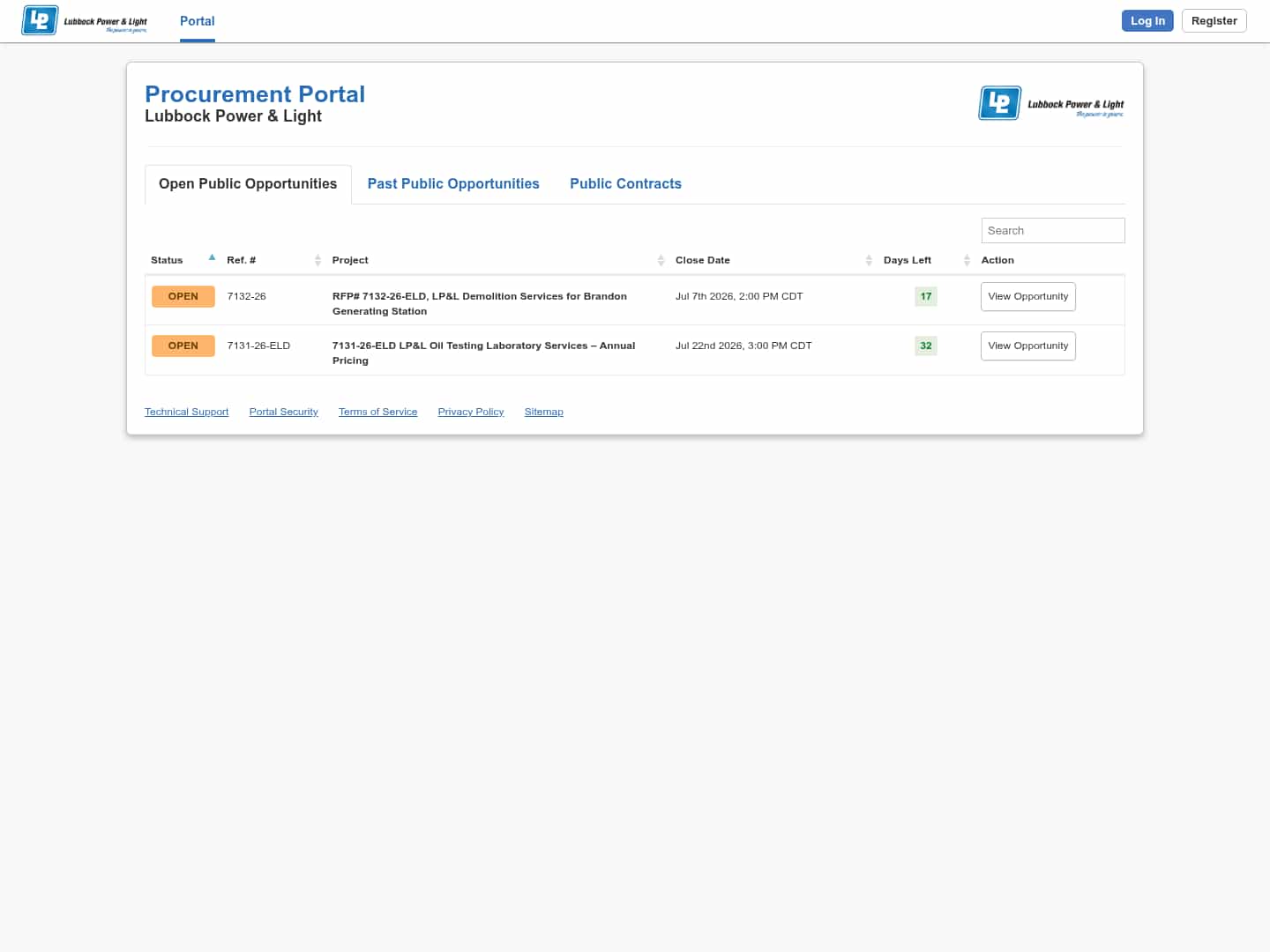Viewport: 1270px width, 952px height.
Task: Click the Procurement Portal heading
Action: [x=255, y=94]
